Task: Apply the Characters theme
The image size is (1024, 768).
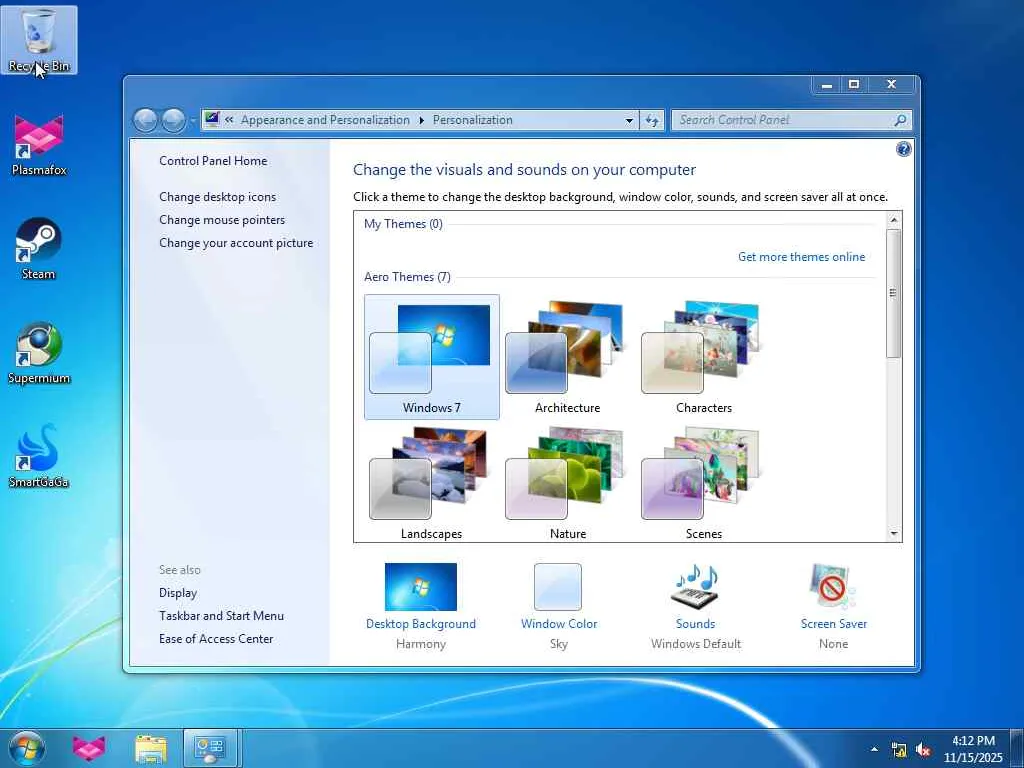Action: tap(703, 357)
